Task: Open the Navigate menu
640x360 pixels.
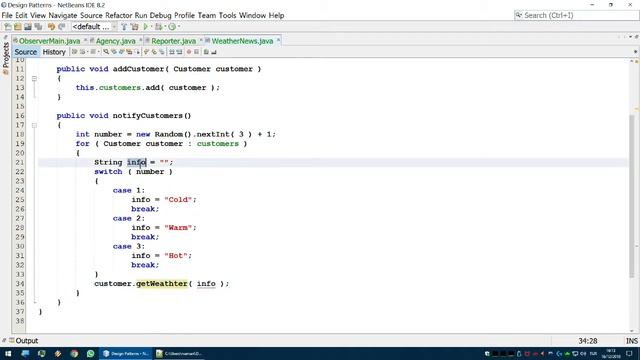Action: 62,16
